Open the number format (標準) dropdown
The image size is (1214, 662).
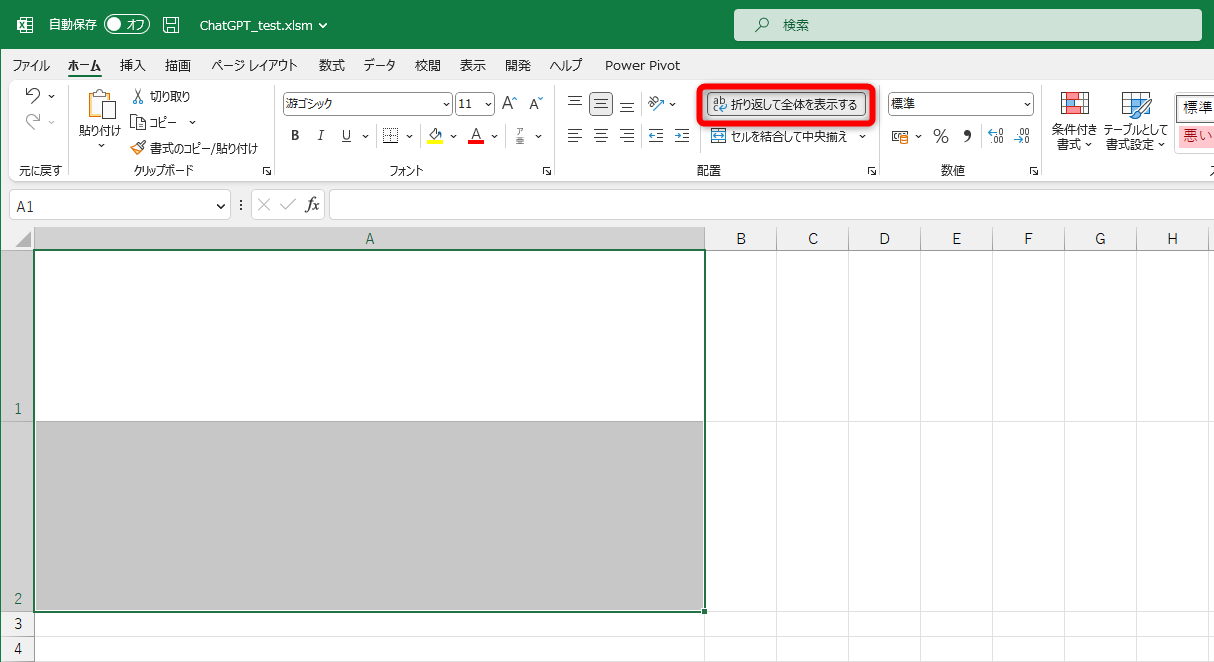(x=1027, y=103)
